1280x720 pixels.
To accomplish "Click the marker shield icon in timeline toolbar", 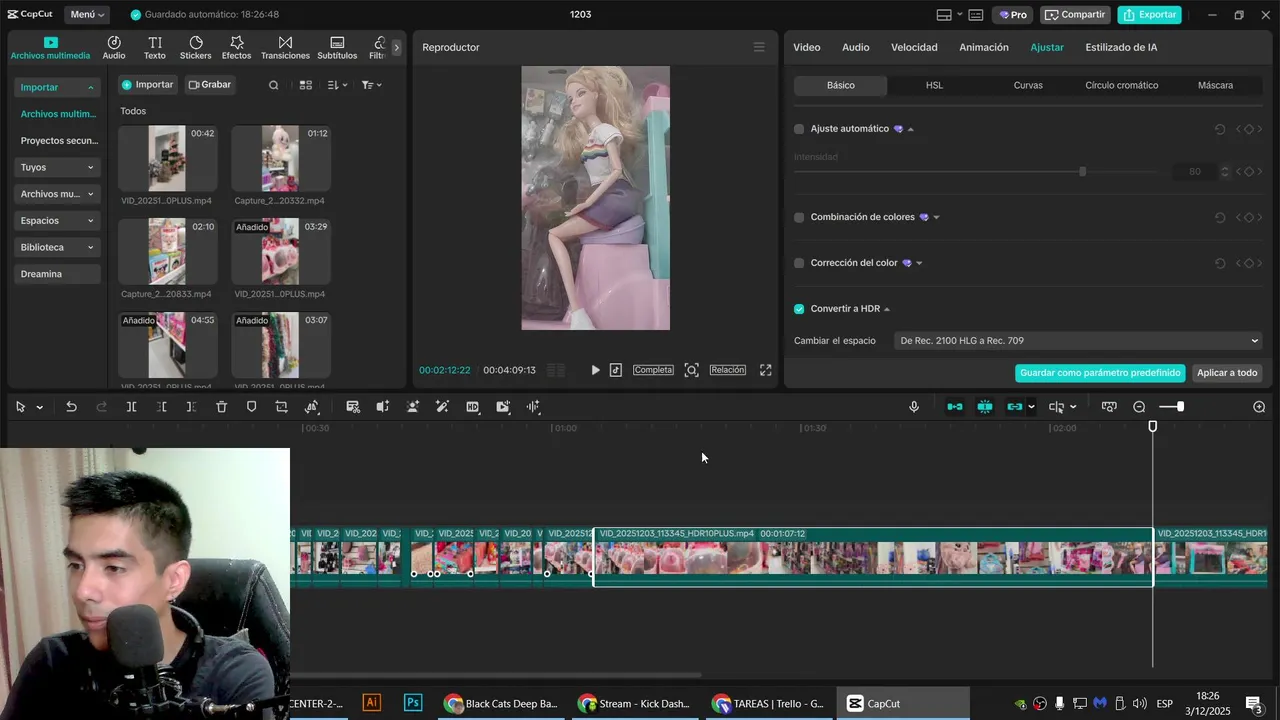I will pyautogui.click(x=252, y=407).
